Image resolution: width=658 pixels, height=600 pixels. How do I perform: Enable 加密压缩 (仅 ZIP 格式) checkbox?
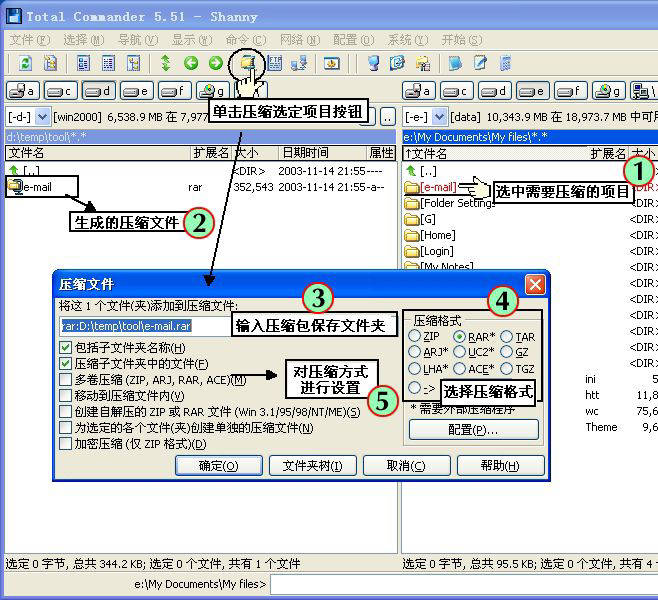[66, 444]
